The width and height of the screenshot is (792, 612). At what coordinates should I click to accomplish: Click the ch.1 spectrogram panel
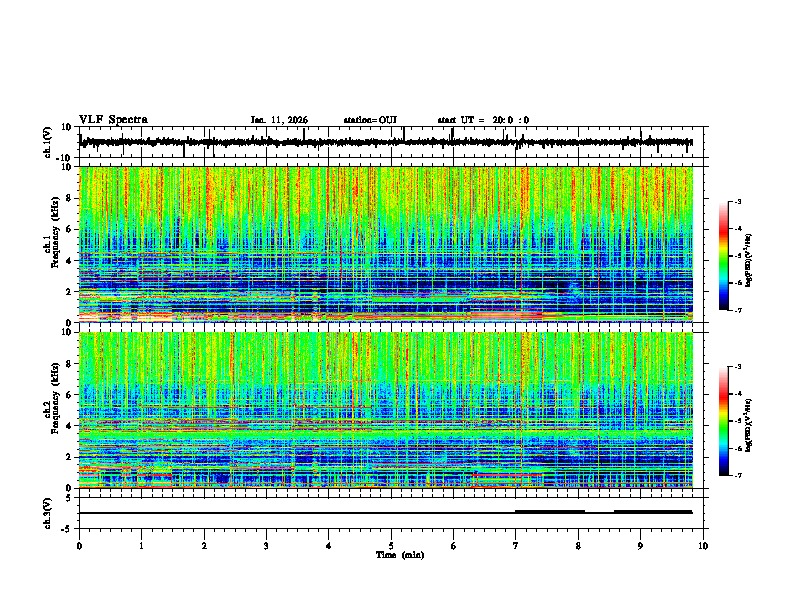click(386, 244)
